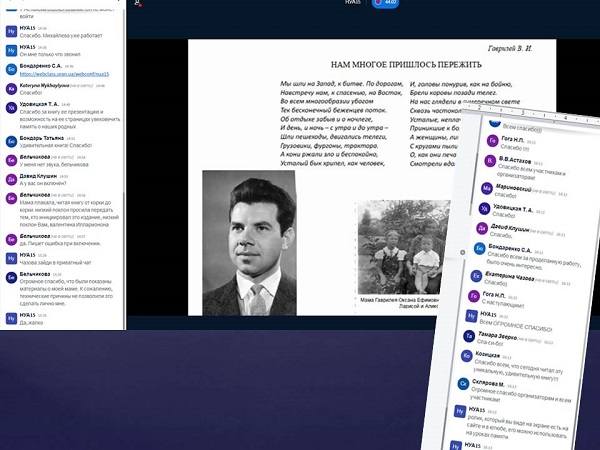Viewport: 600px width, 450px height.
Task: Click message 'Всем ОГРОМНОЕ СПАСИБО!' in overlay
Action: click(515, 327)
